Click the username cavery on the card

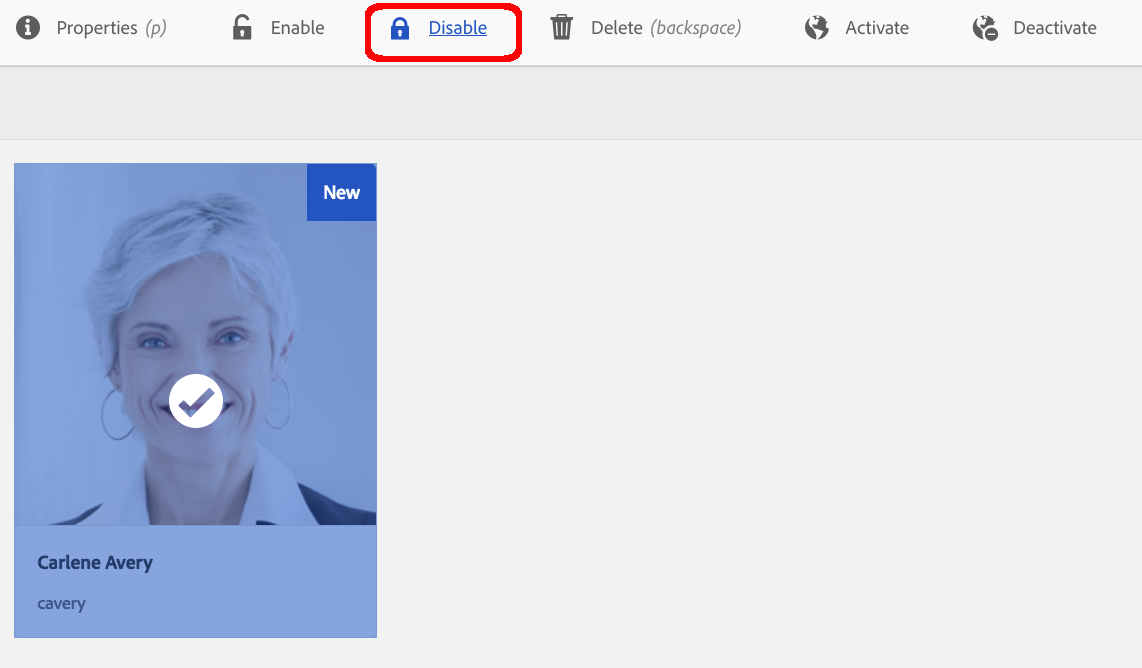coord(60,603)
